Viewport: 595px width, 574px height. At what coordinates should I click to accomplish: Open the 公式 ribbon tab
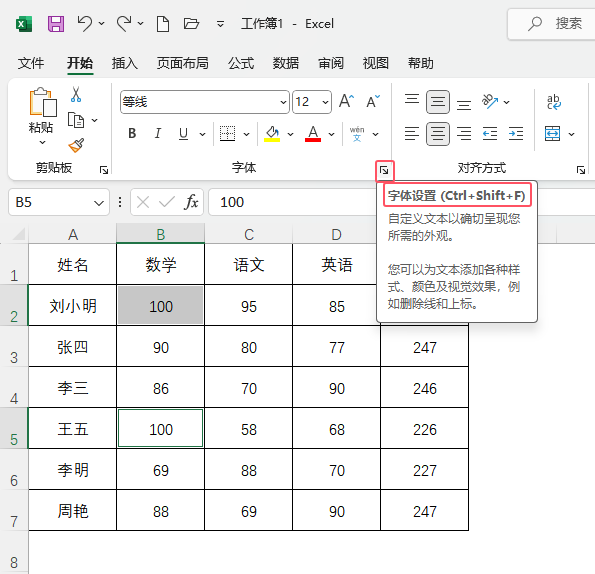[x=241, y=63]
